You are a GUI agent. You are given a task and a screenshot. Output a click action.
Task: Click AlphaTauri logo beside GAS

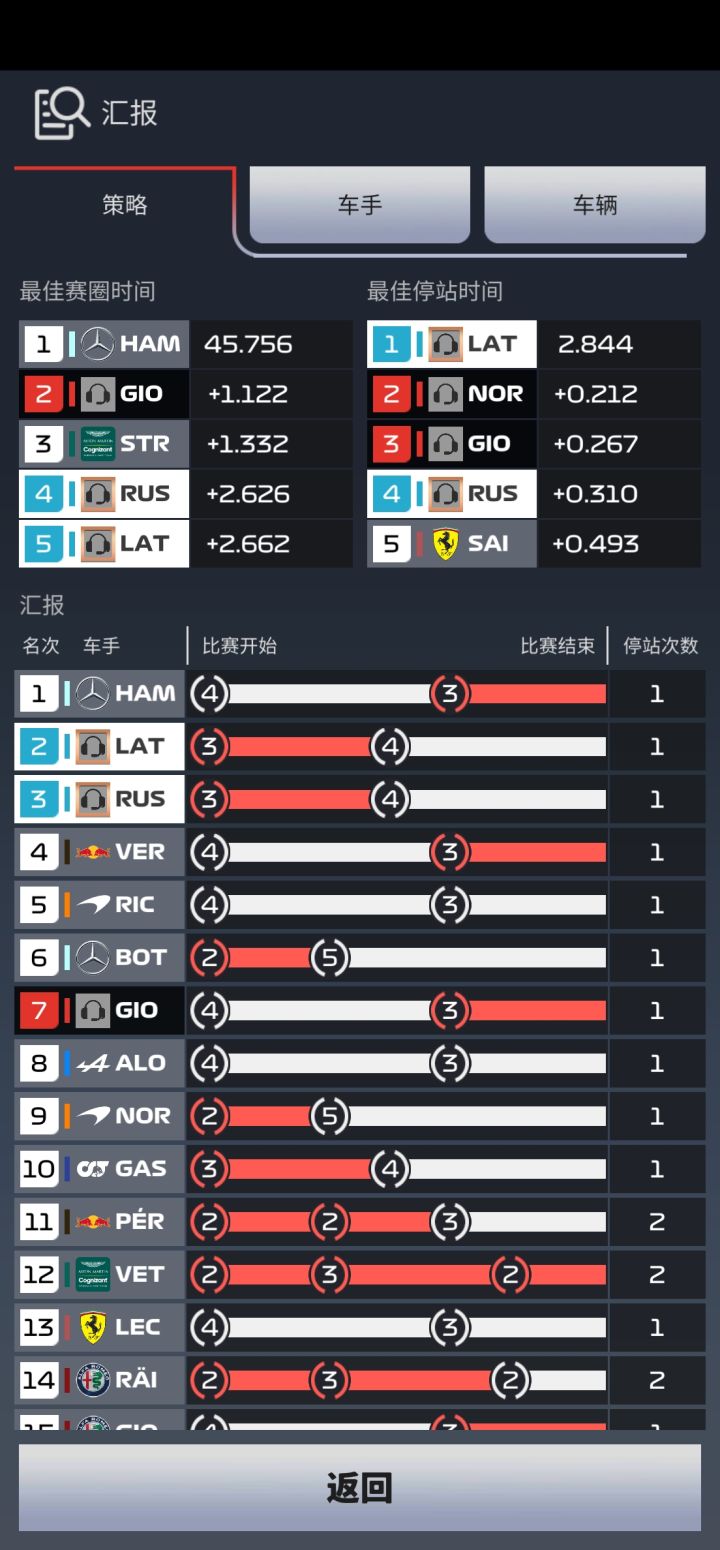point(93,1169)
